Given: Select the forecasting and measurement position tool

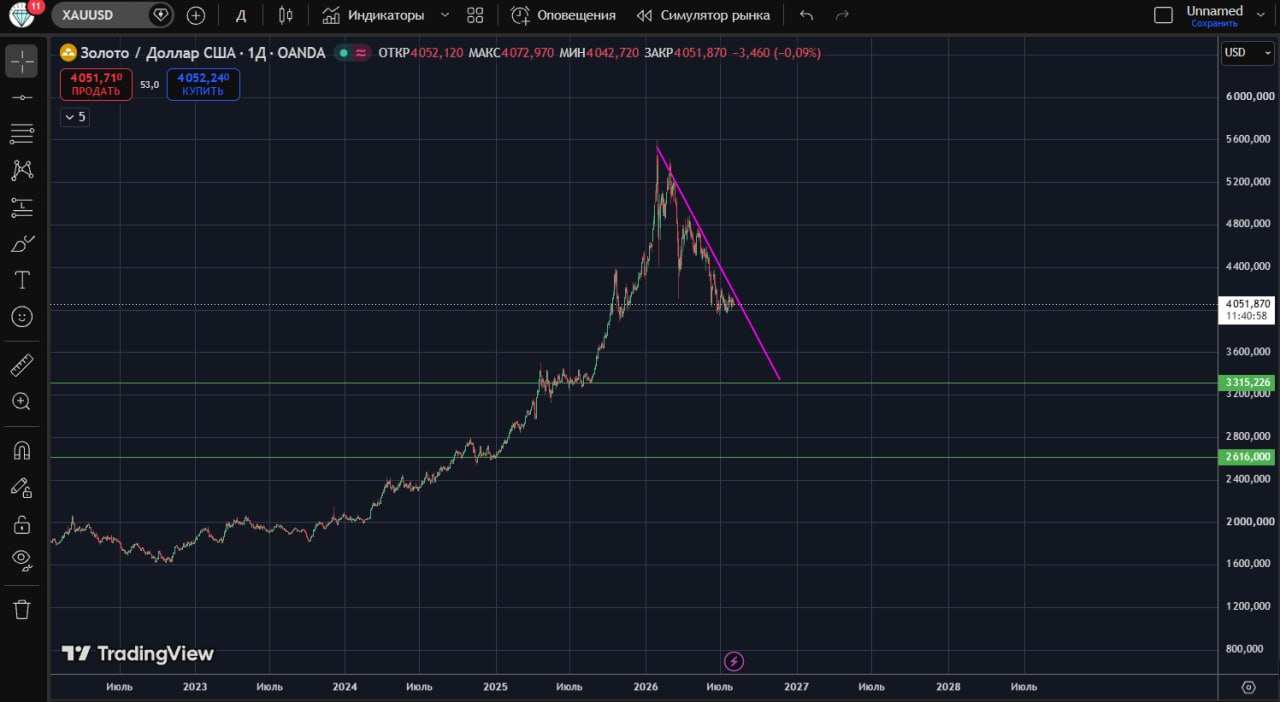Looking at the screenshot, I should 22,208.
